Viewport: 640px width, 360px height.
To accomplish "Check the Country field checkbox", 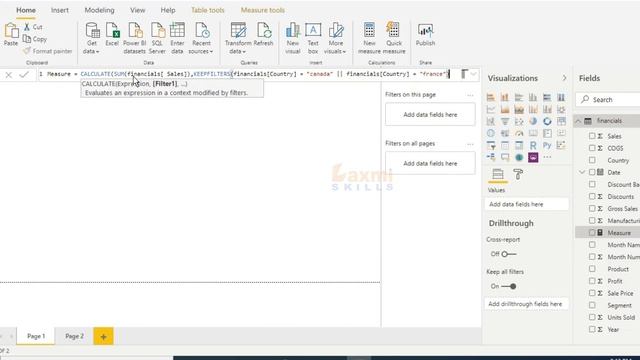I will click(592, 160).
